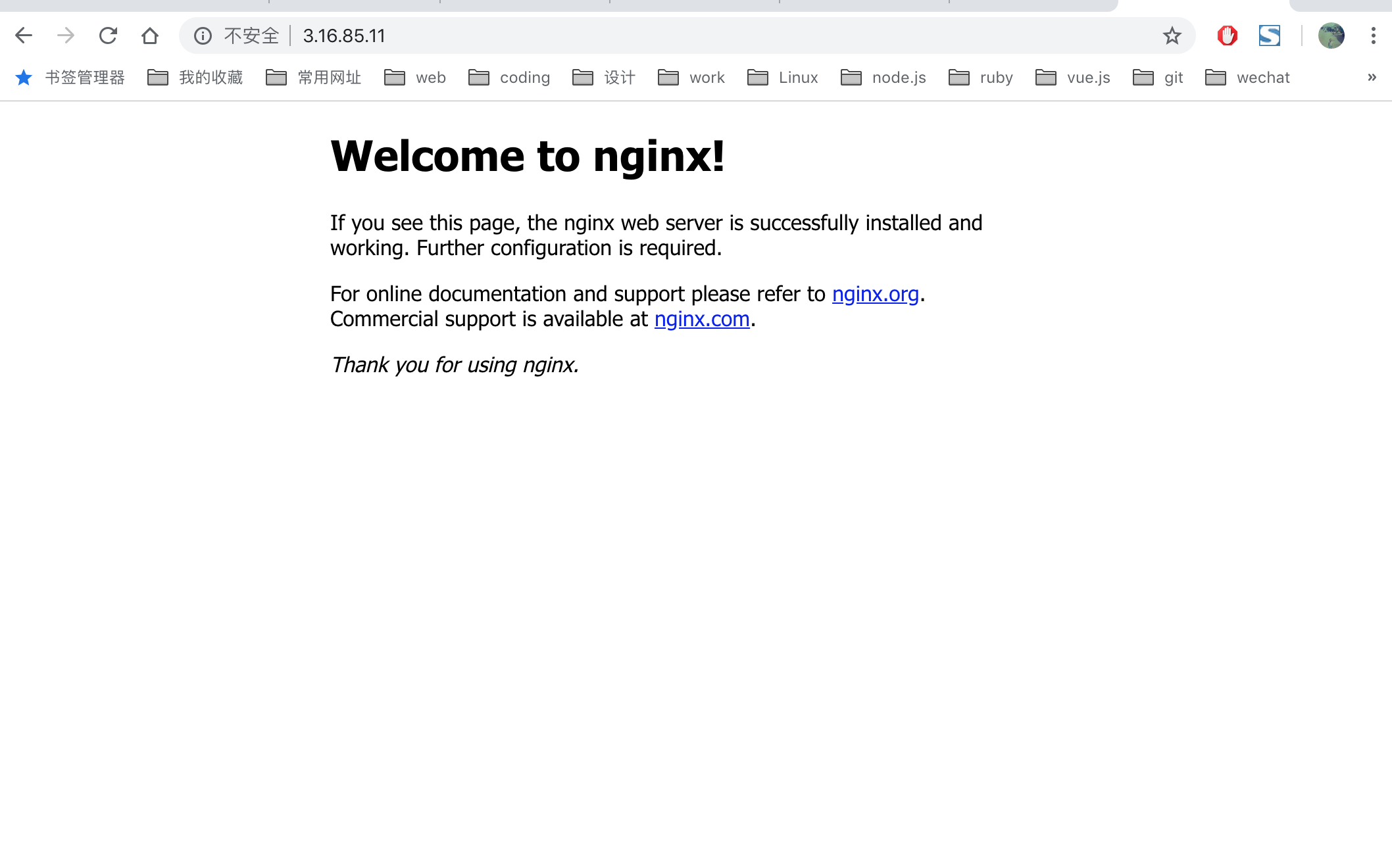Open the coding bookmarks folder
1392x868 pixels.
[510, 78]
